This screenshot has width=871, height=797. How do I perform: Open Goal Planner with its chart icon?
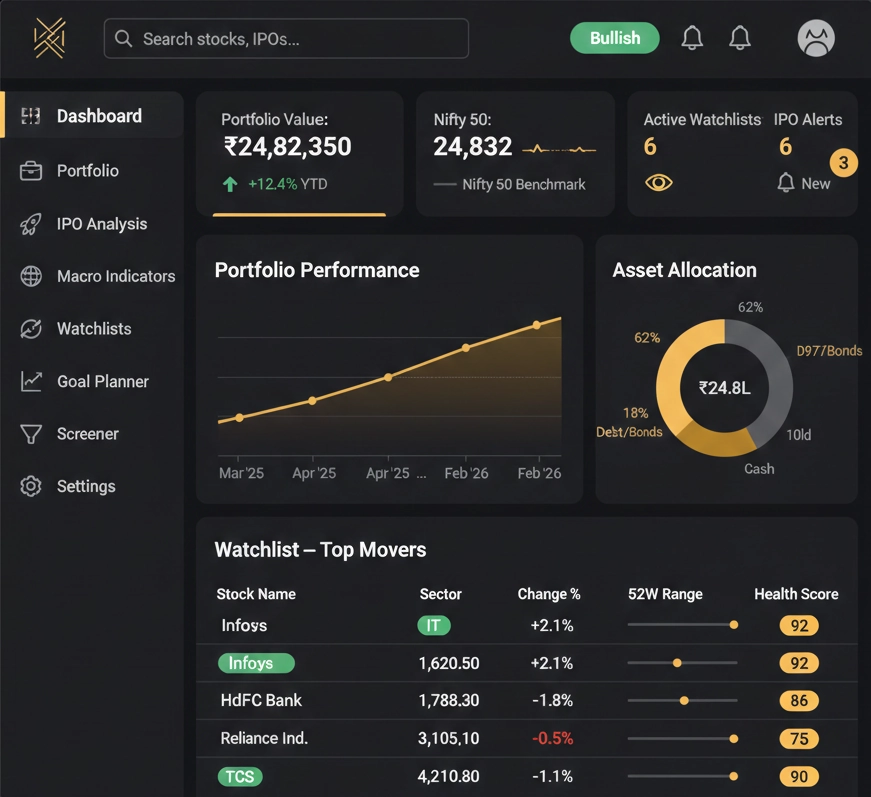click(31, 381)
